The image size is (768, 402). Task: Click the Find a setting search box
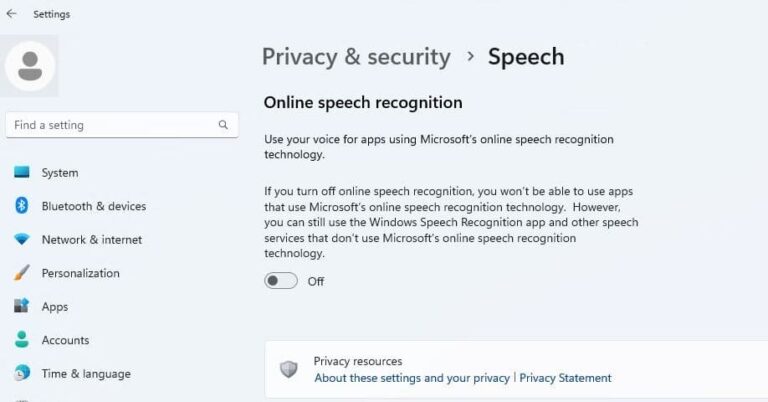click(x=110, y=125)
